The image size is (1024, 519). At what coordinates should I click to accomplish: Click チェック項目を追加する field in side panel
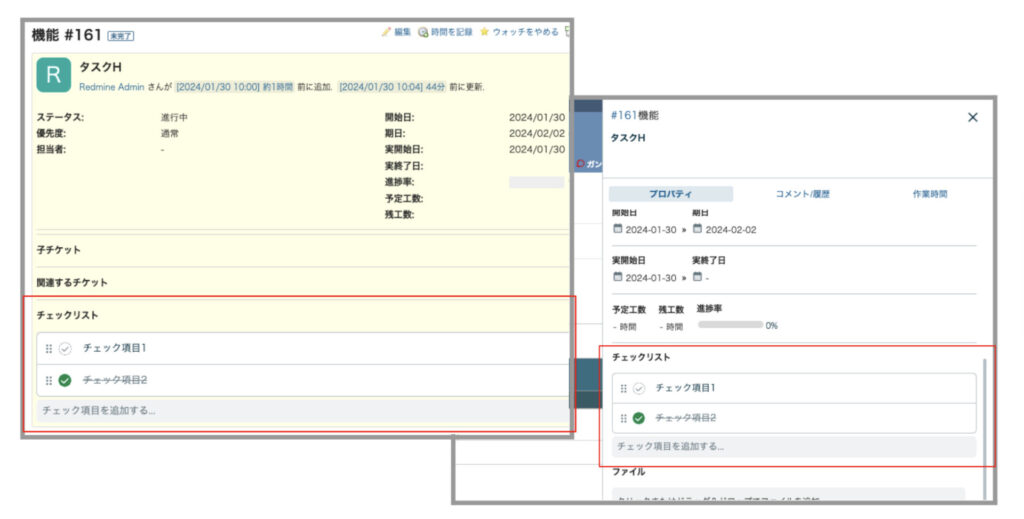[794, 447]
